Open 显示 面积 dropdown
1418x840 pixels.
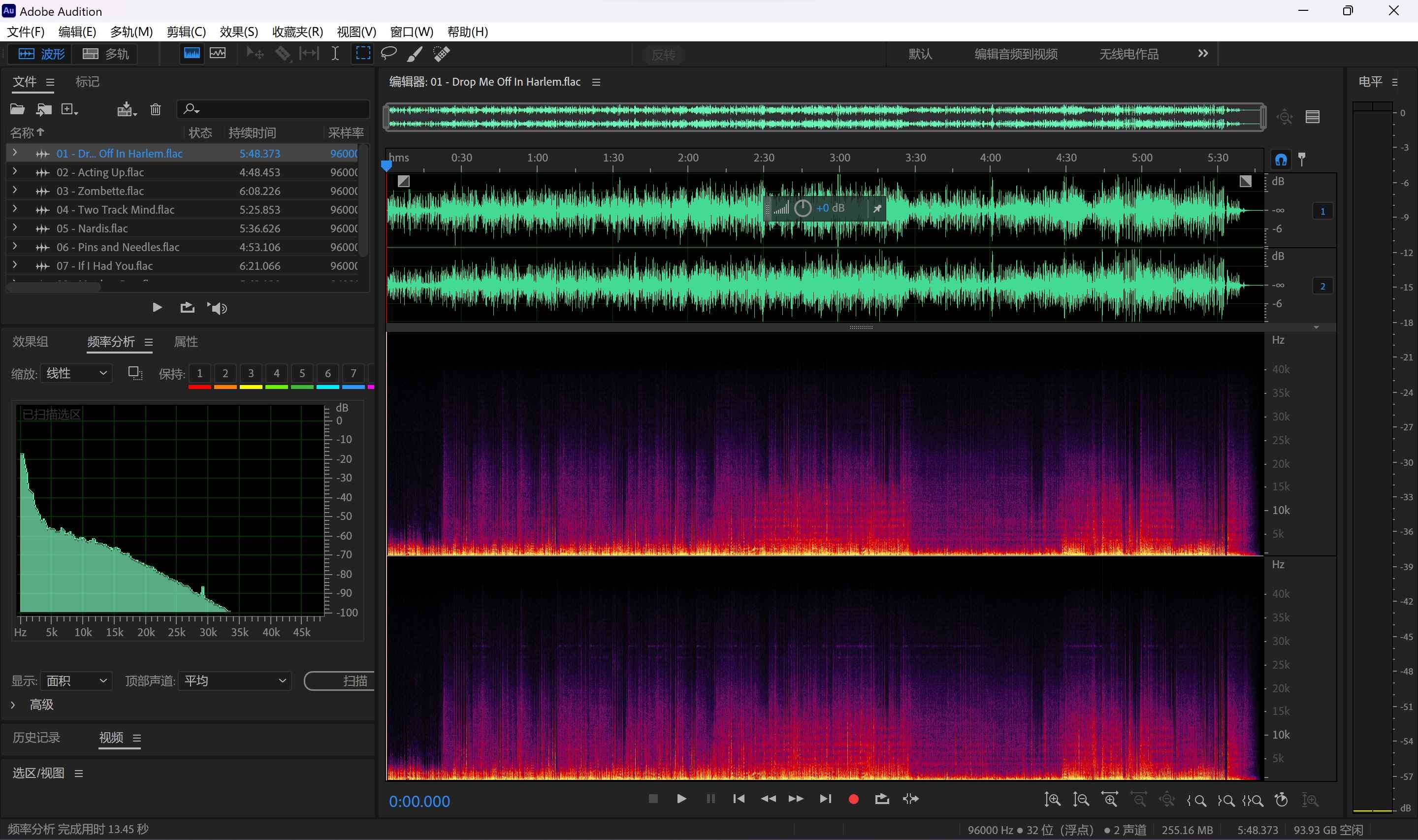[x=76, y=680]
